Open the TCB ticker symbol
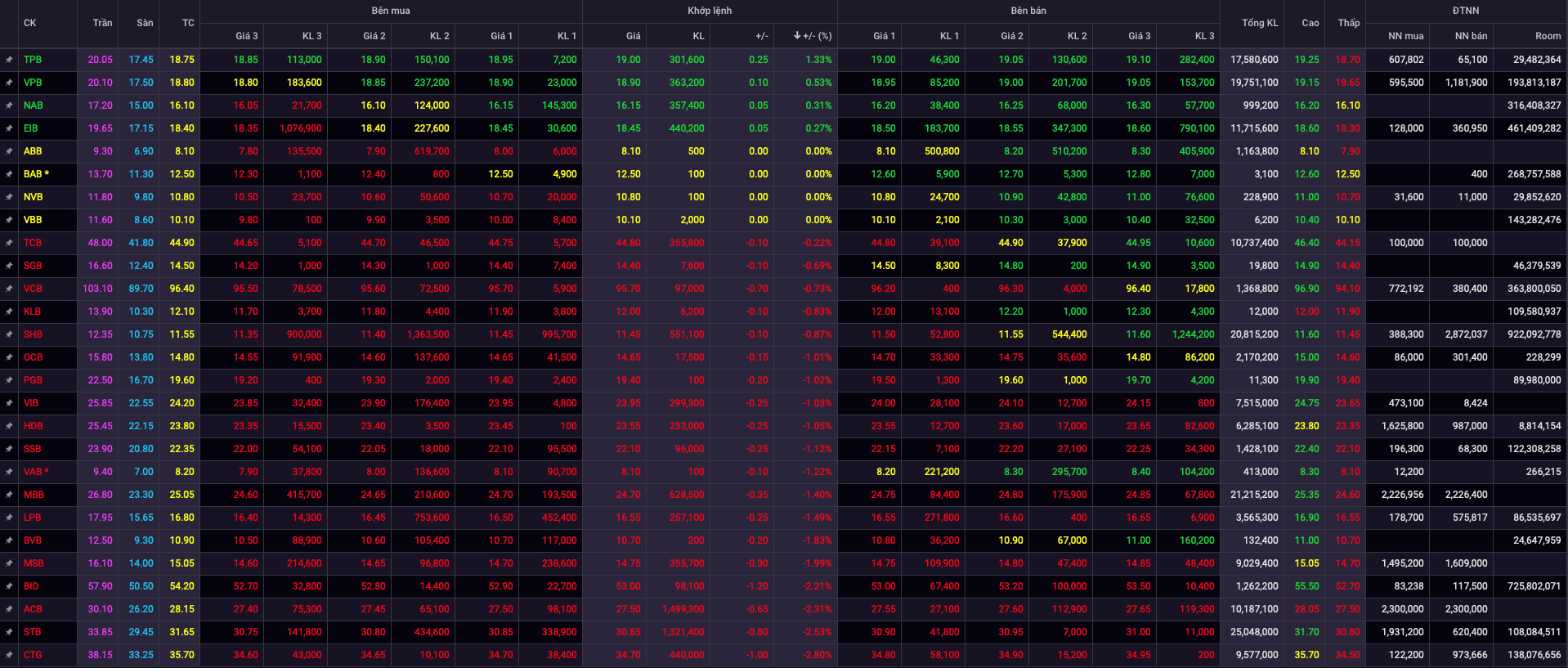Screen dimensions: 1568x668 point(33,243)
